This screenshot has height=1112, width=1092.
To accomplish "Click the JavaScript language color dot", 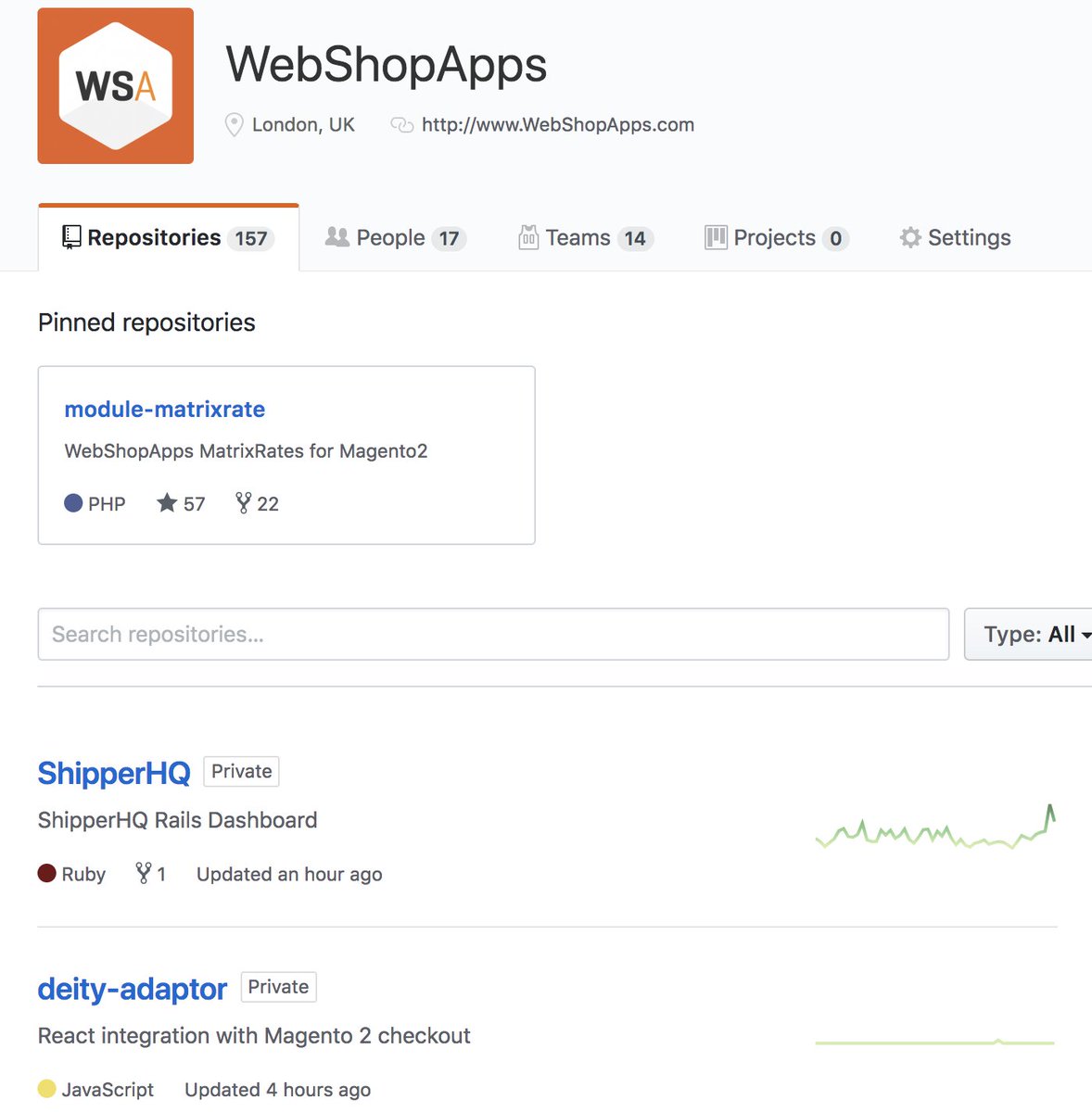I will pyautogui.click(x=47, y=1089).
